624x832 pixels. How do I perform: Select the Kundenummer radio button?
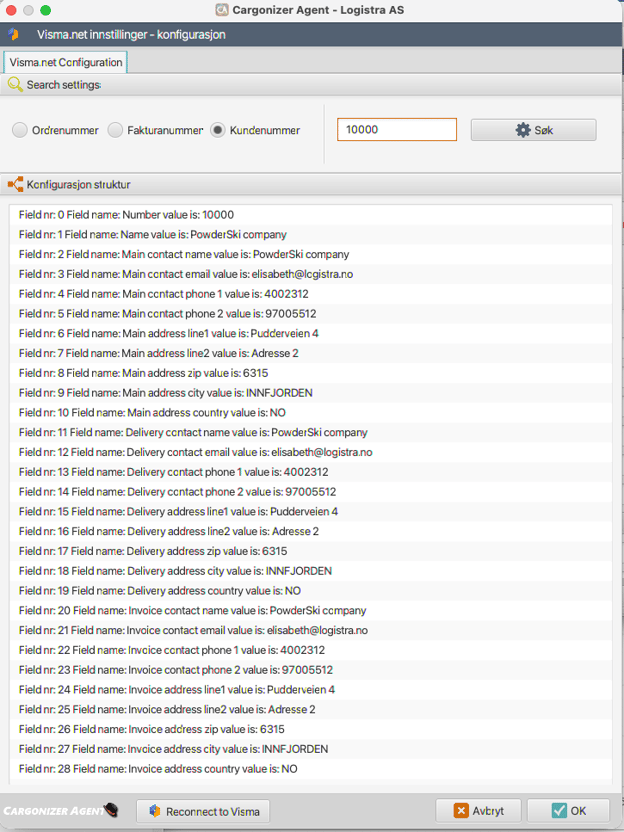pos(218,130)
